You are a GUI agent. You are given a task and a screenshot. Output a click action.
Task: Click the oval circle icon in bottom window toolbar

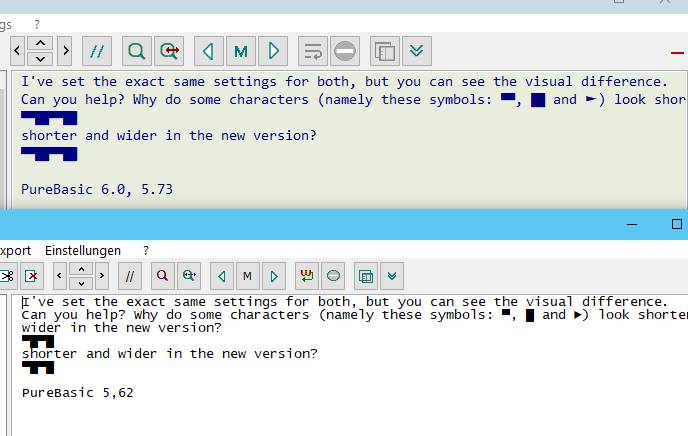333,276
